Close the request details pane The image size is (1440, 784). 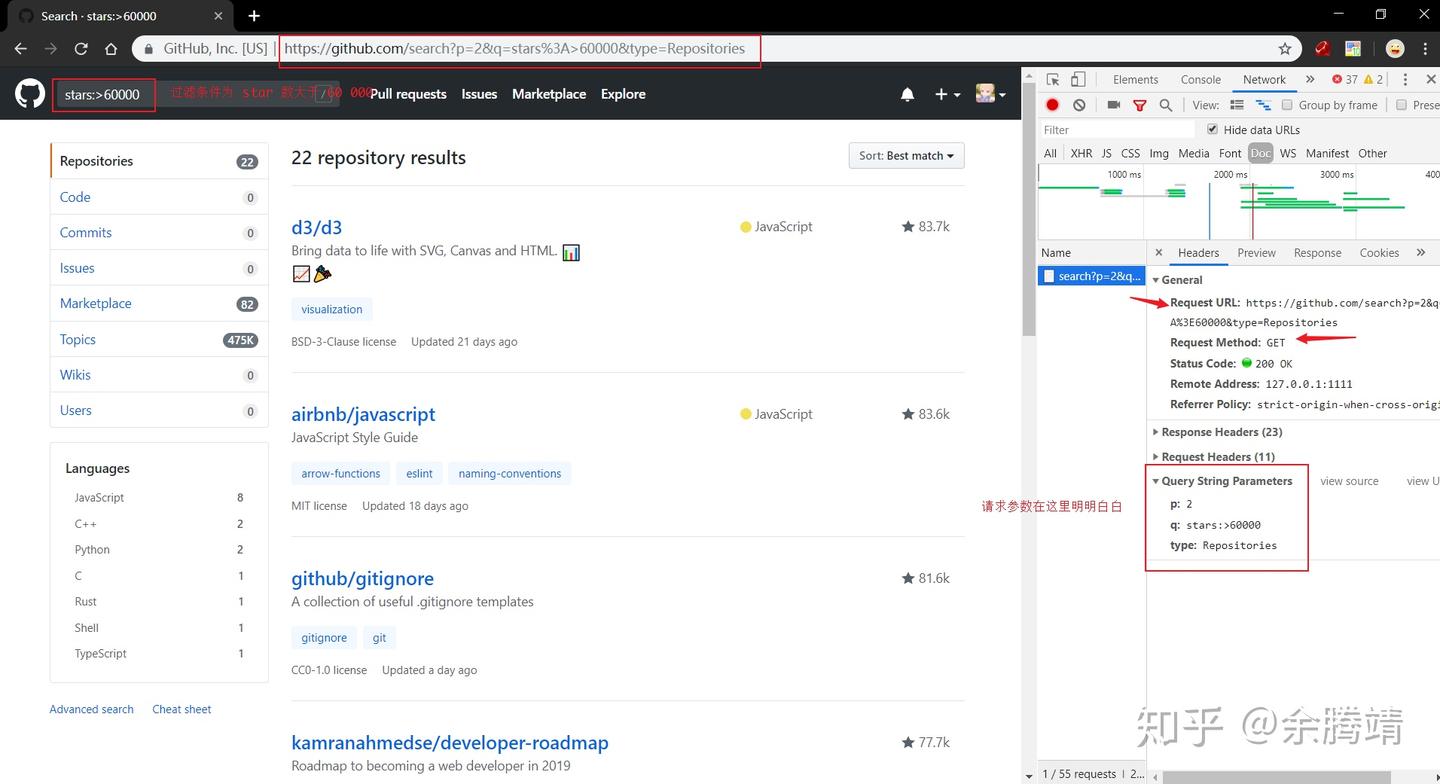1159,253
